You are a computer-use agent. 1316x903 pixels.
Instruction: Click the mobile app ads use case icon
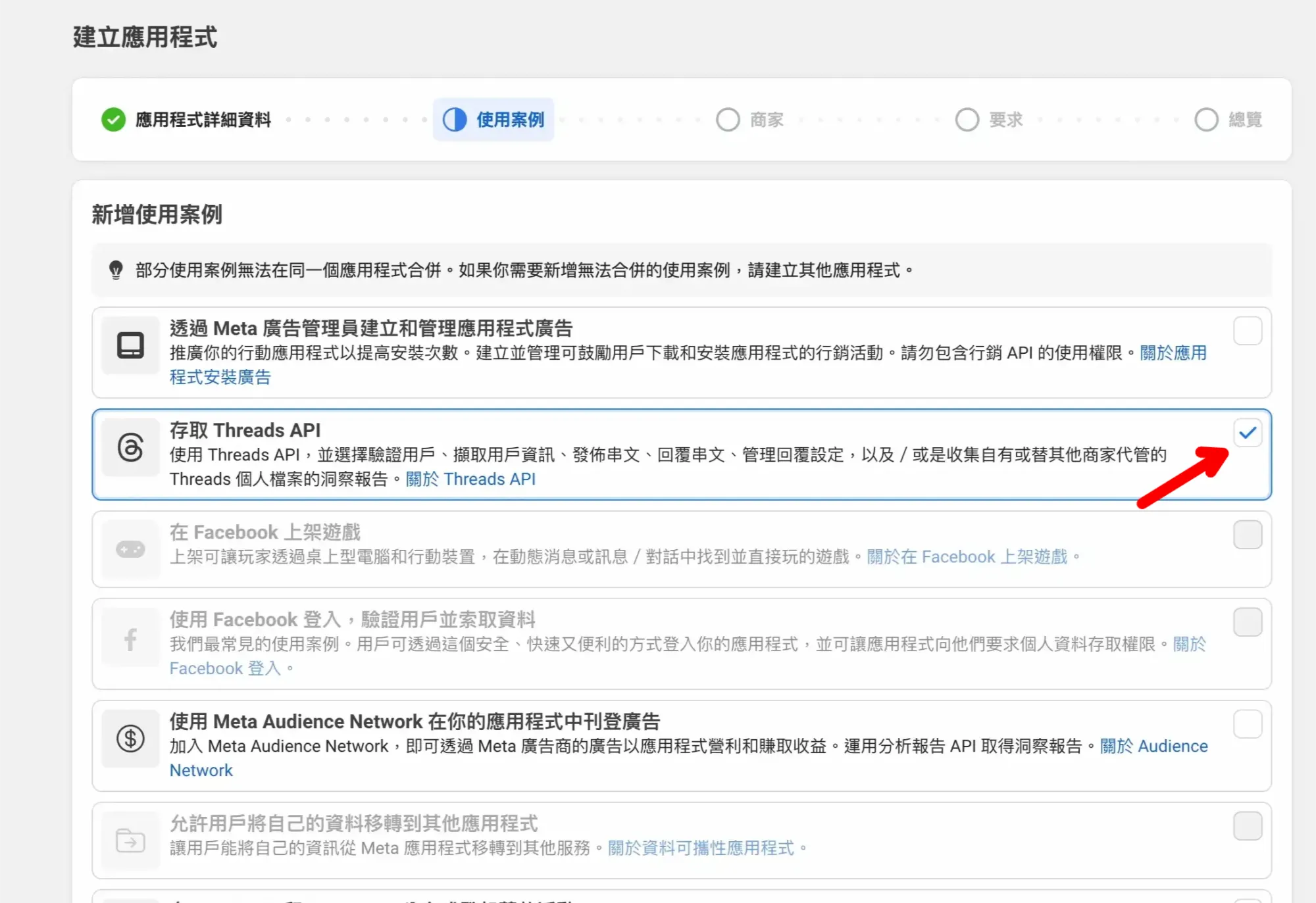[130, 345]
